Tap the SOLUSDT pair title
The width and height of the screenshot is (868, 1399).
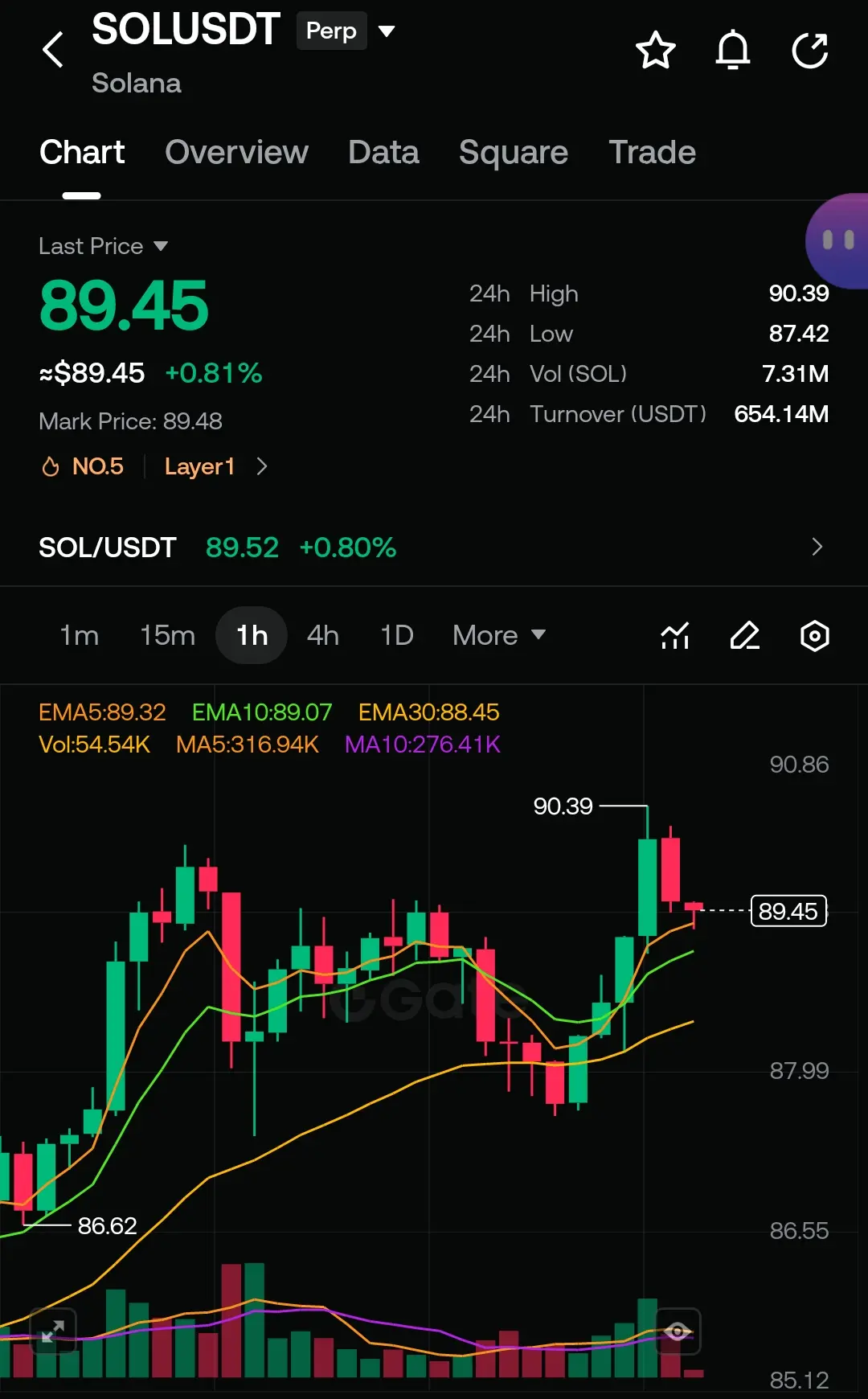(186, 29)
